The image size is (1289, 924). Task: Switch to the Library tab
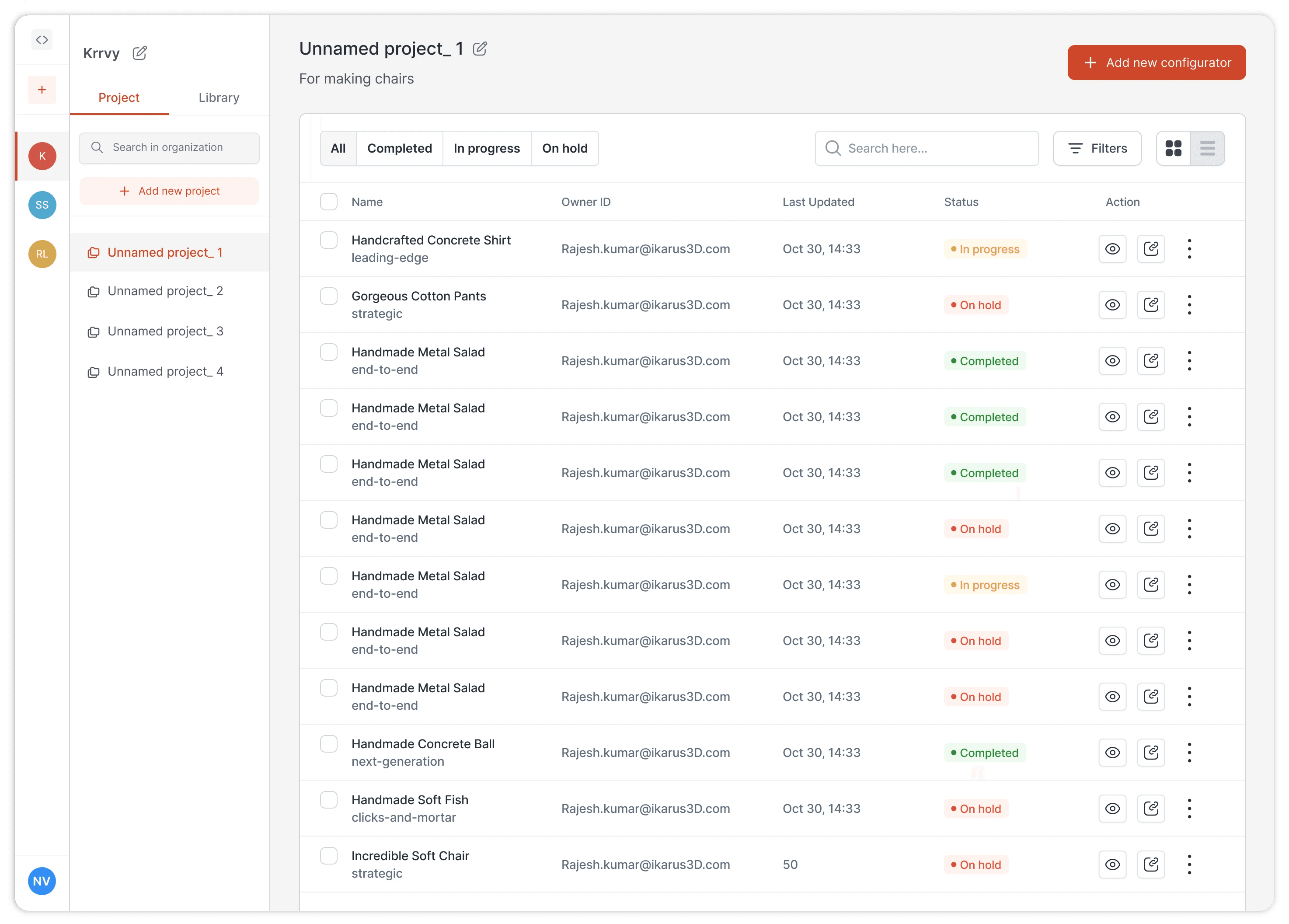[x=219, y=98]
